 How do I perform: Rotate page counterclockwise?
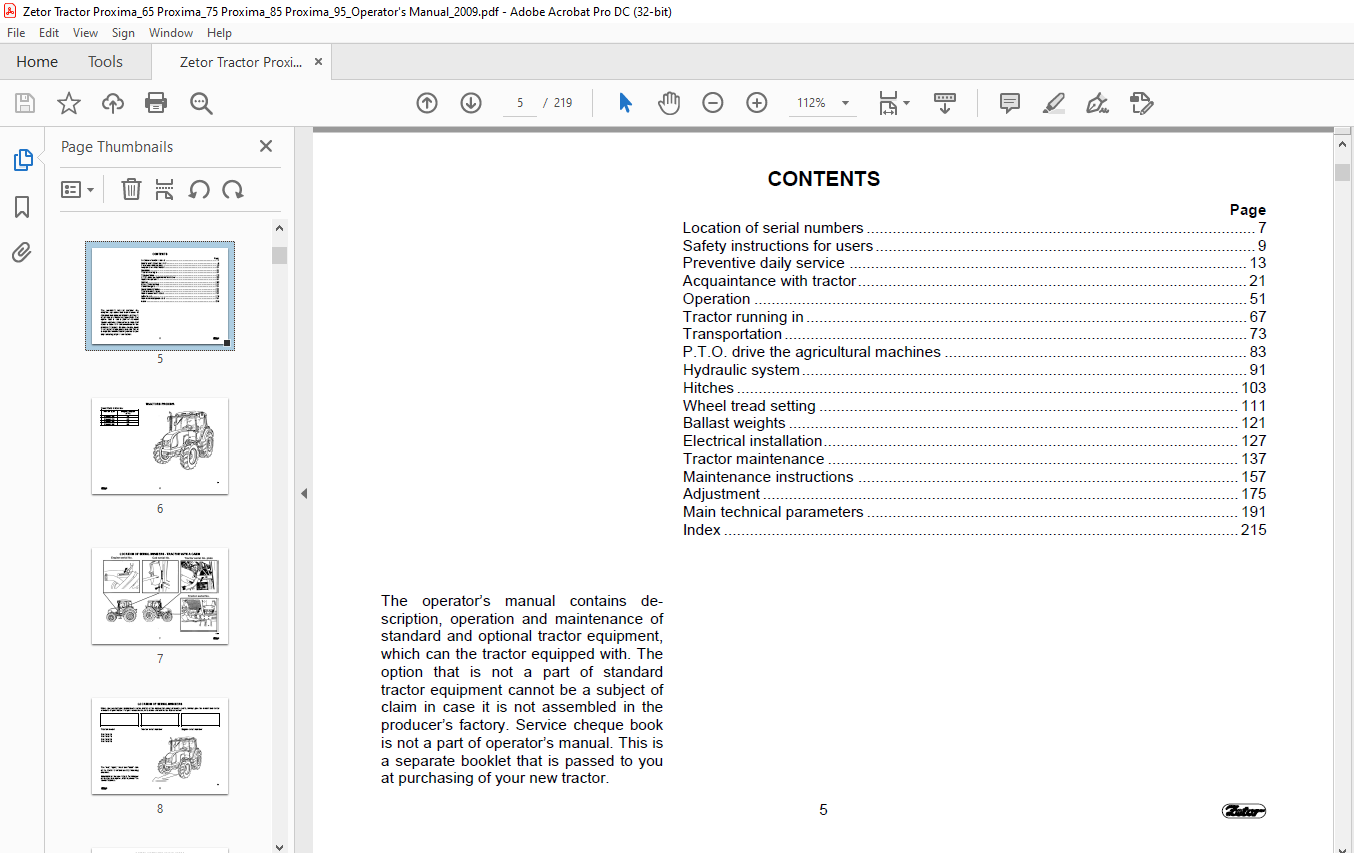(199, 189)
